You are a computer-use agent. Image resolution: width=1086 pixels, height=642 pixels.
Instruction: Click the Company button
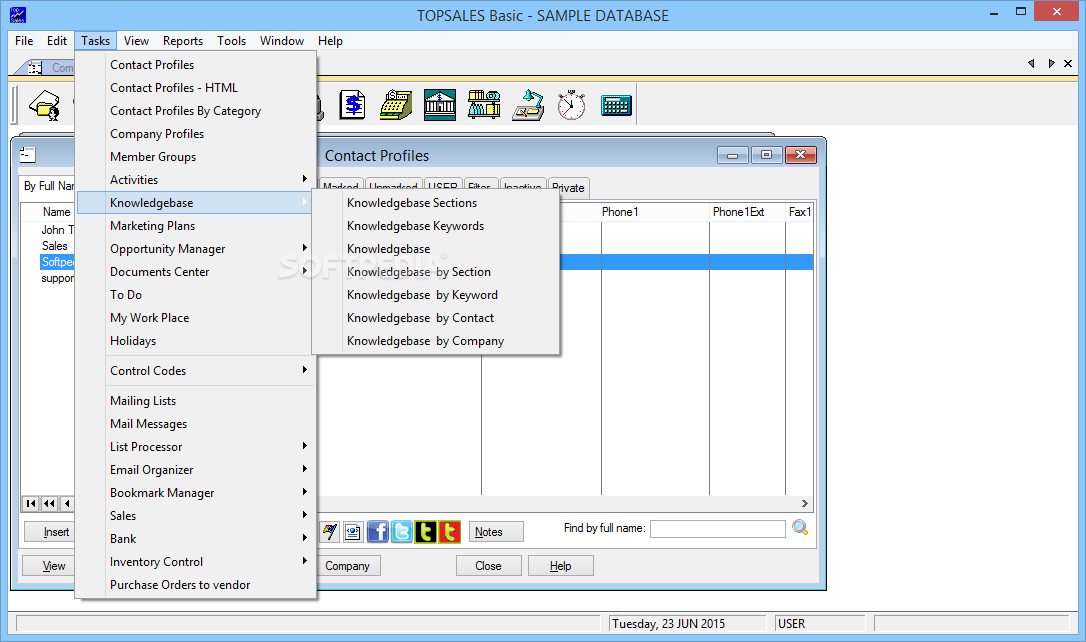click(x=348, y=566)
